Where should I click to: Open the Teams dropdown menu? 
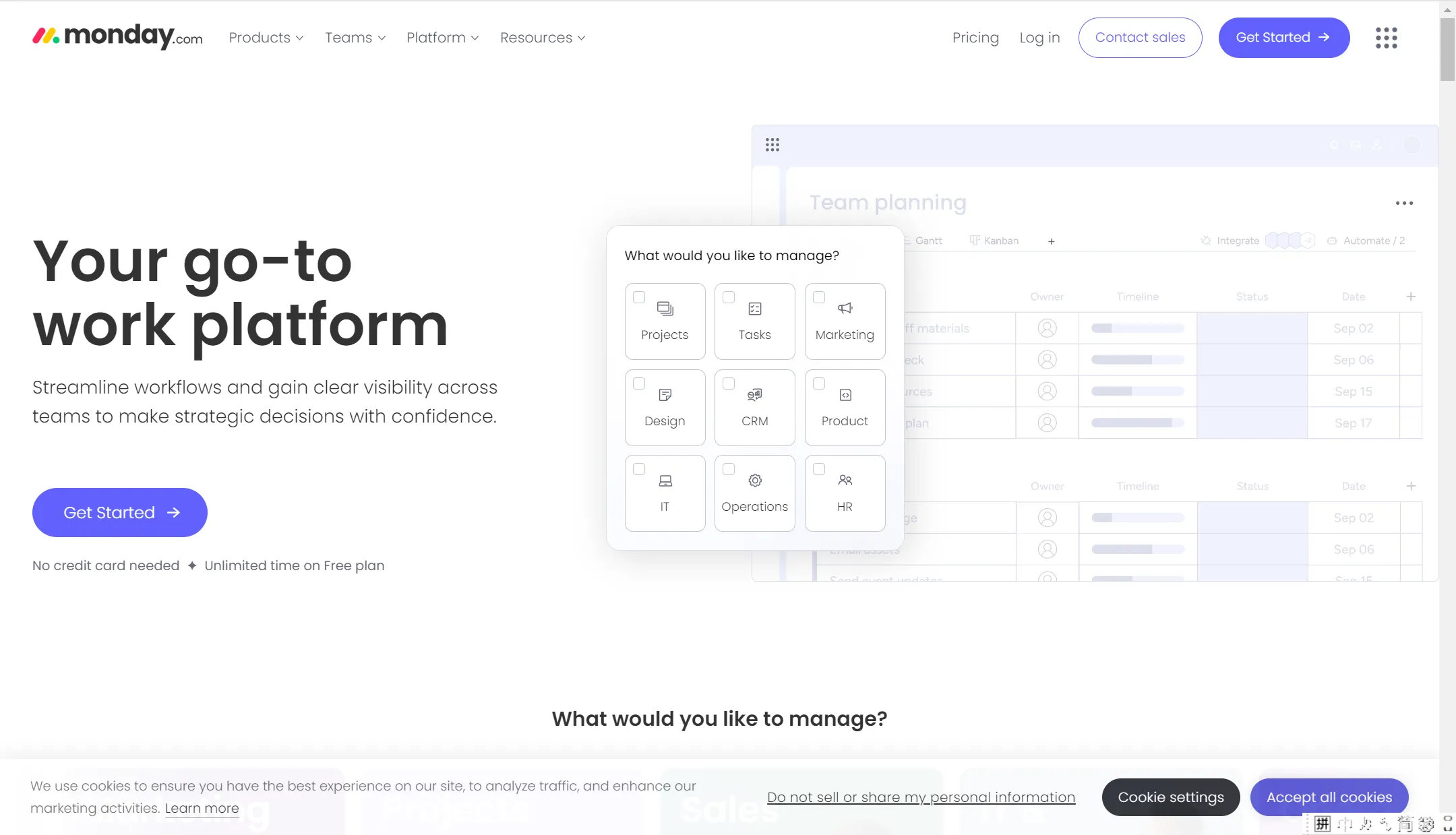click(355, 37)
